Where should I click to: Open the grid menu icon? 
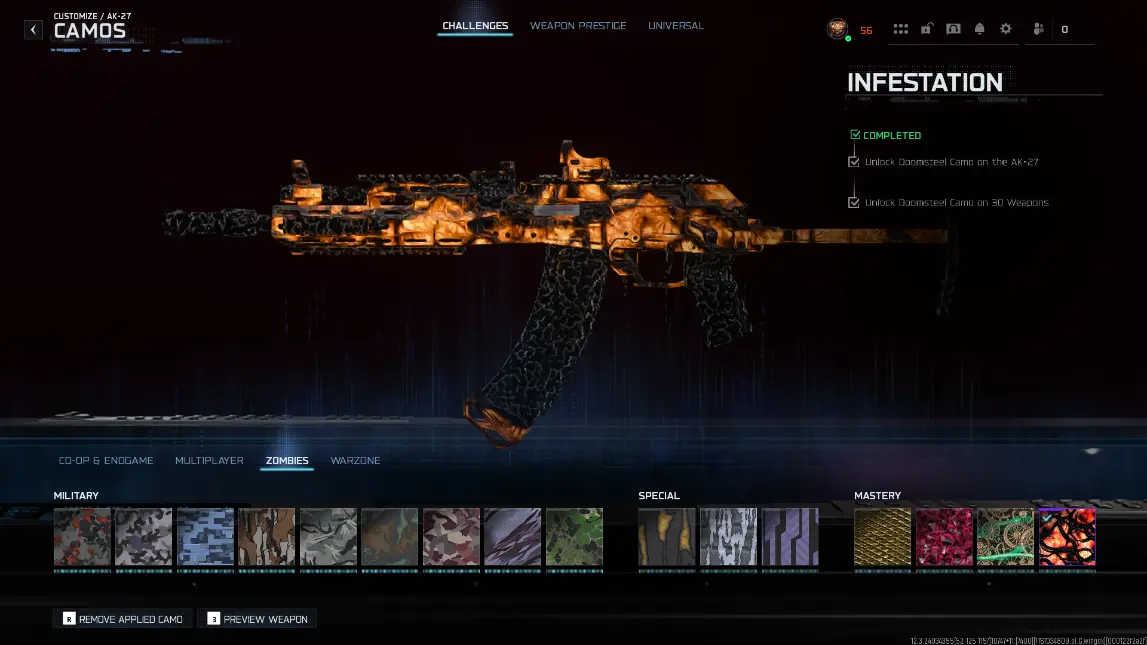tap(900, 29)
